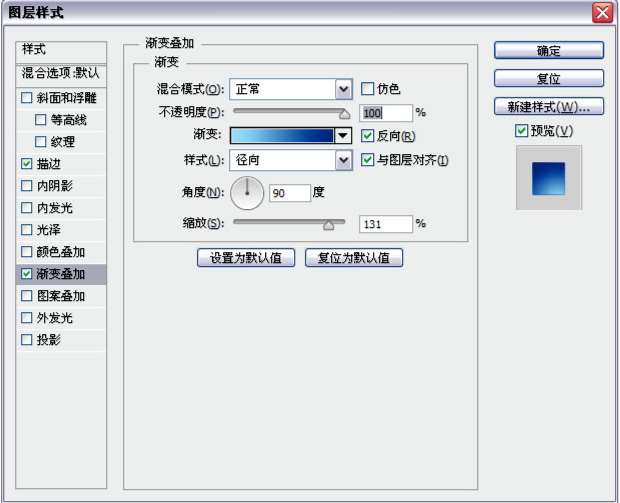The image size is (620, 503).
Task: Select the 投影 style row label
Action: pyautogui.click(x=49, y=340)
